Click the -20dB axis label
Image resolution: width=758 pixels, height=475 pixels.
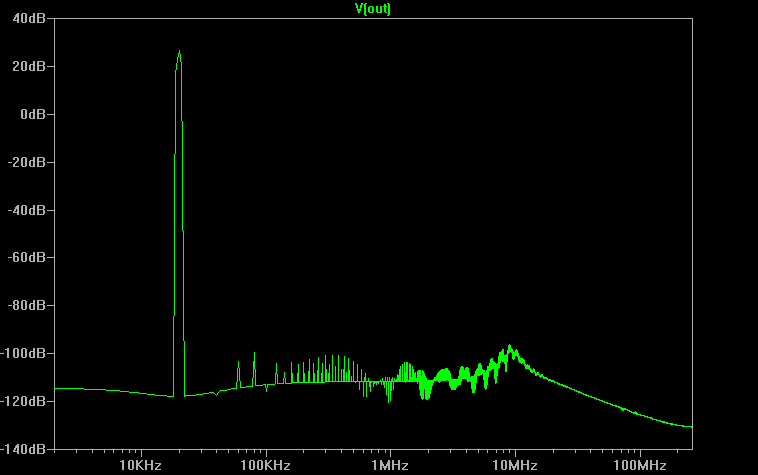27,162
